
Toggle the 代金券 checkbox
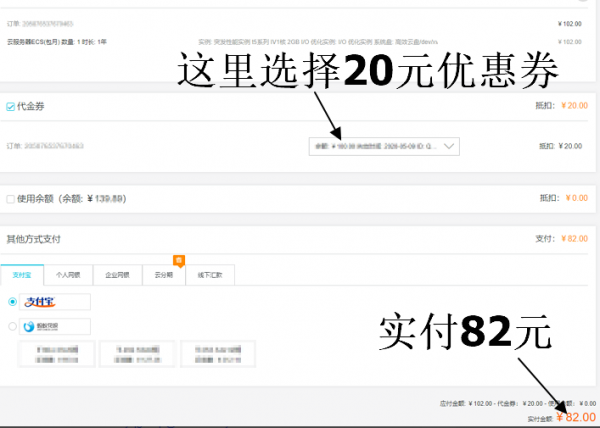click(10, 104)
